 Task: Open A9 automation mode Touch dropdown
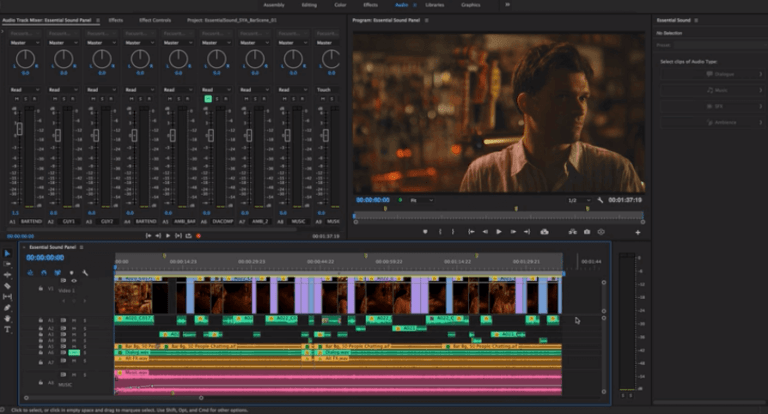click(x=327, y=90)
